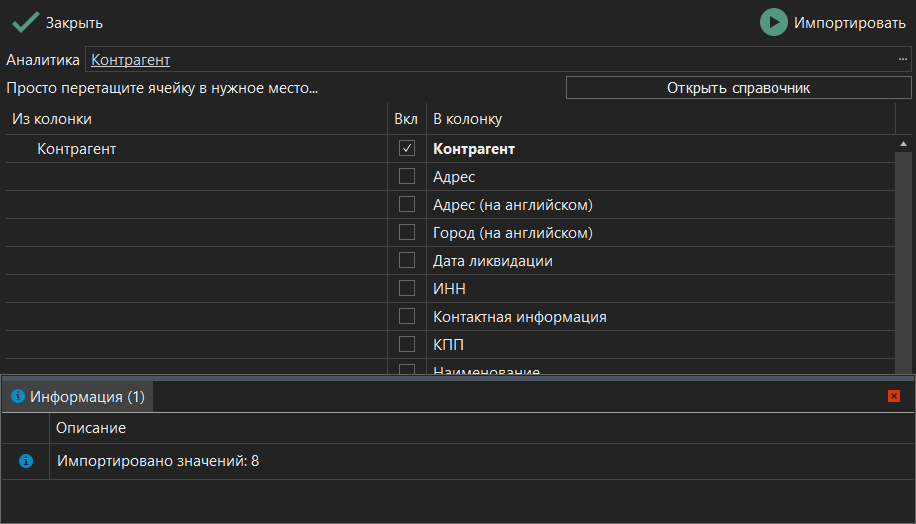
Task: Tick the Контактная информация checkbox
Action: click(x=407, y=317)
